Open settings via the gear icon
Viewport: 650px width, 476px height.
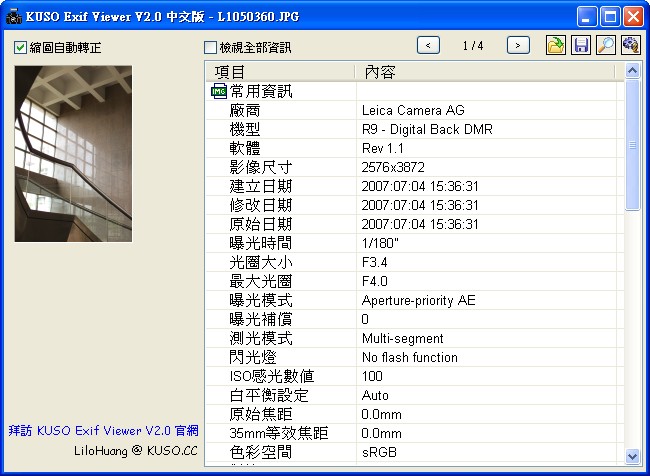pos(631,45)
